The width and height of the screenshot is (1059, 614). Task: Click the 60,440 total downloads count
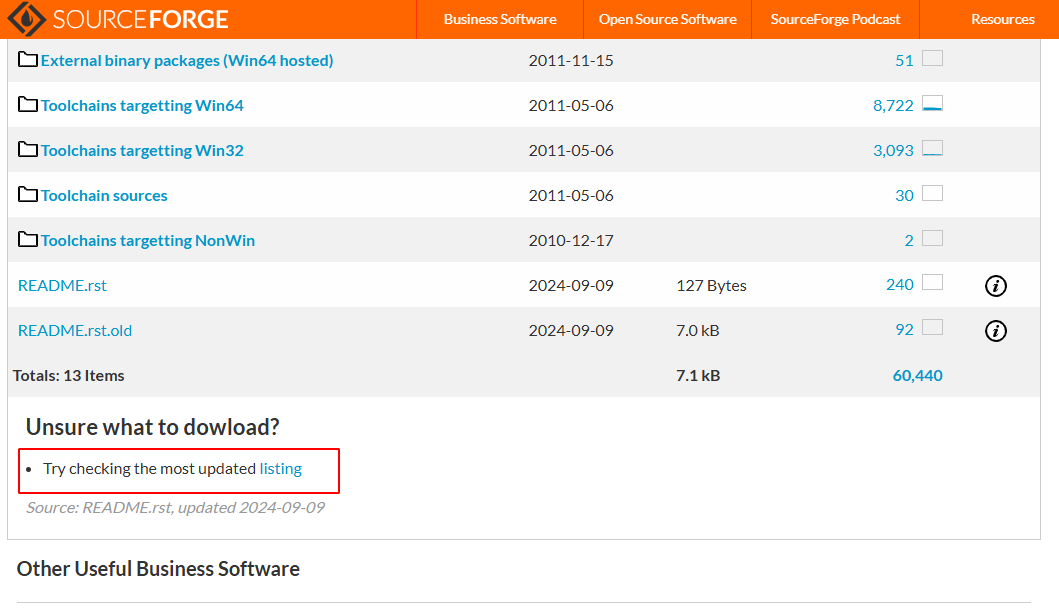(x=917, y=376)
